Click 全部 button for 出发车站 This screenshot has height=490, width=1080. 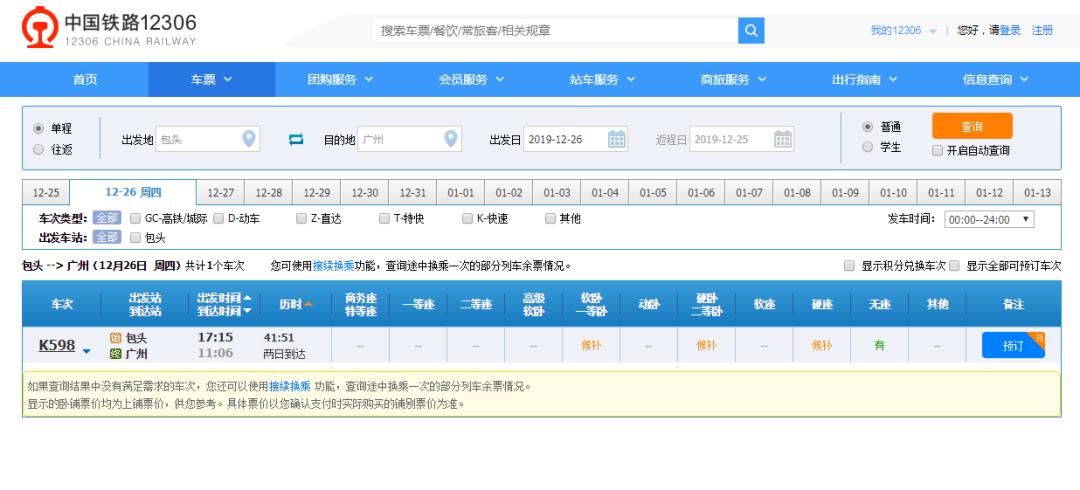(107, 238)
